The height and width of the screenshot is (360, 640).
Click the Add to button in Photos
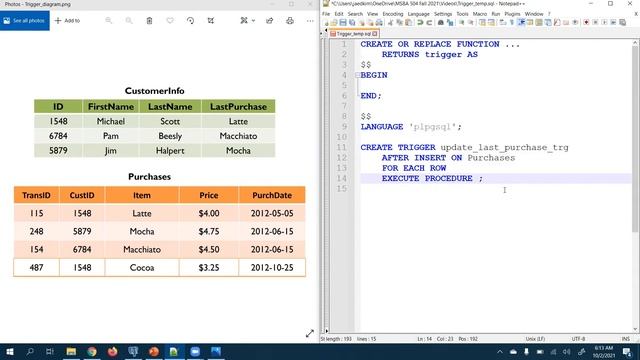[x=67, y=20]
